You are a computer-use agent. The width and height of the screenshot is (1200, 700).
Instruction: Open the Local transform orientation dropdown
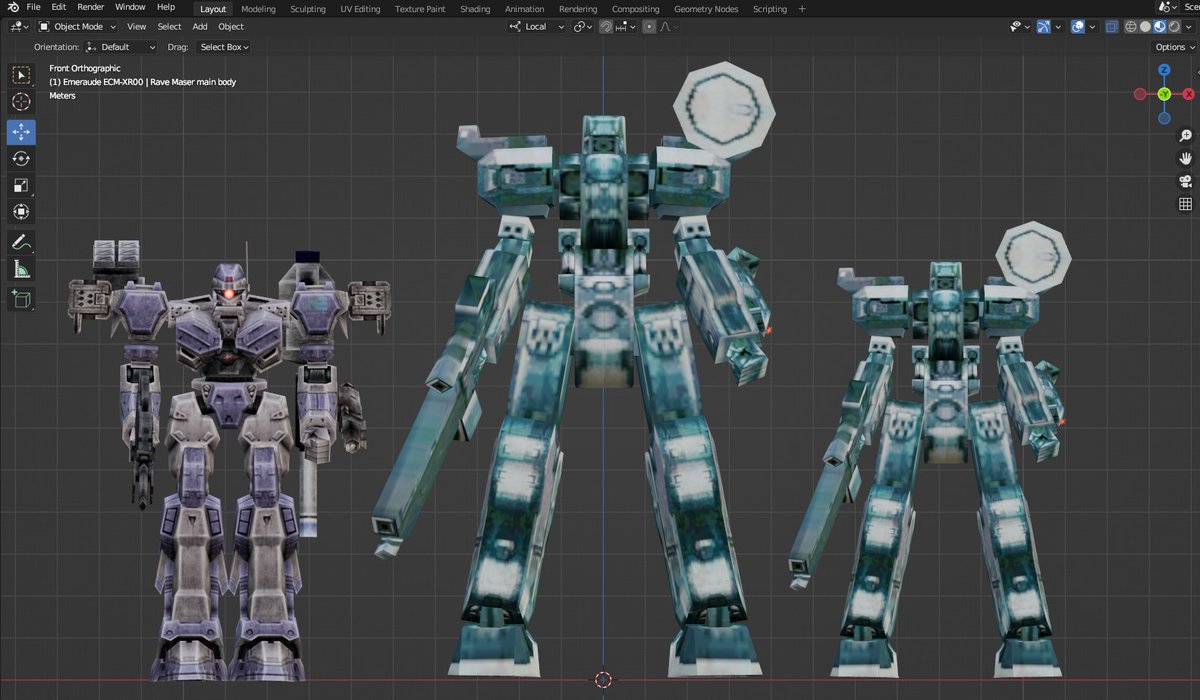point(536,27)
